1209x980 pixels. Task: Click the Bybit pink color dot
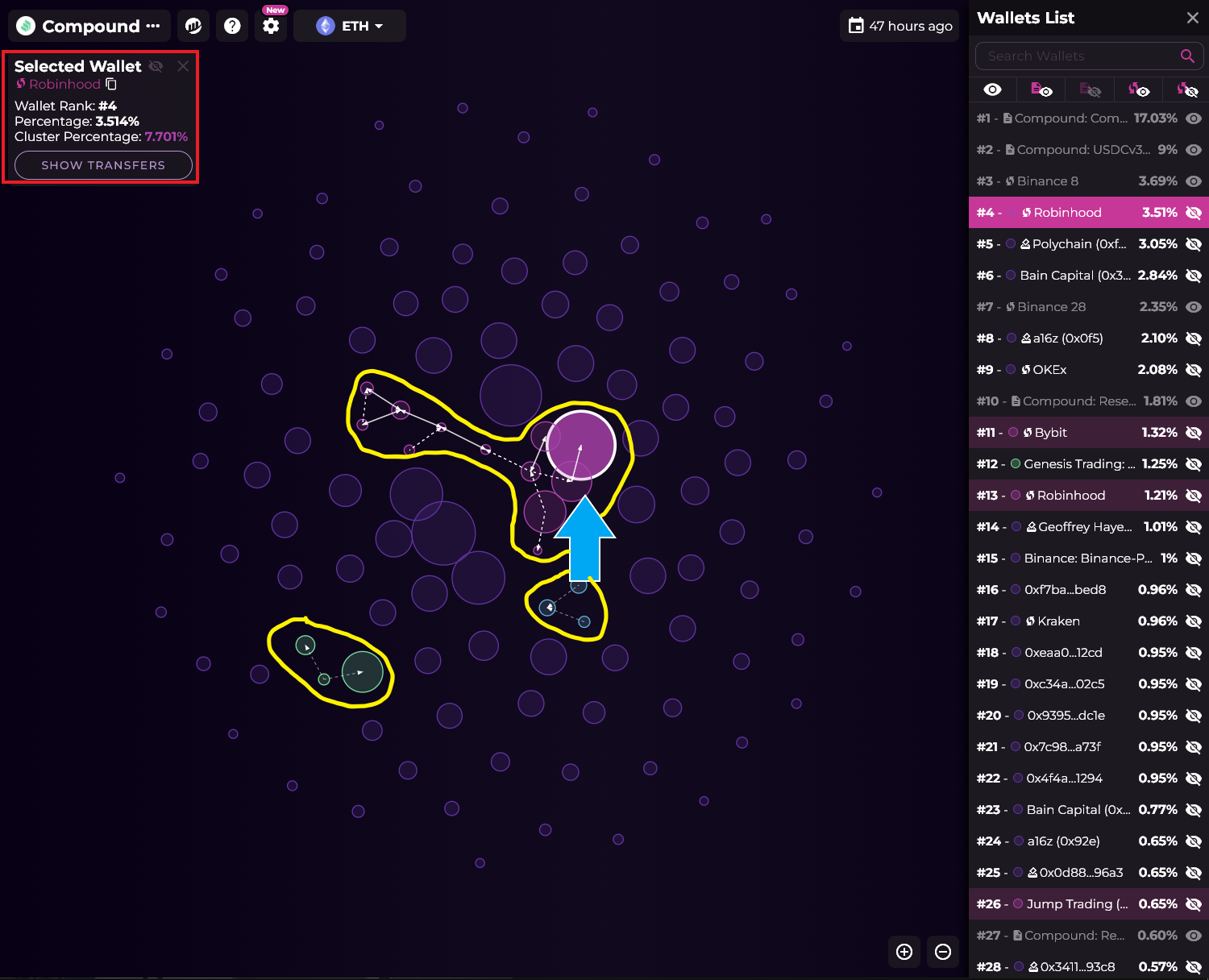pos(1013,433)
